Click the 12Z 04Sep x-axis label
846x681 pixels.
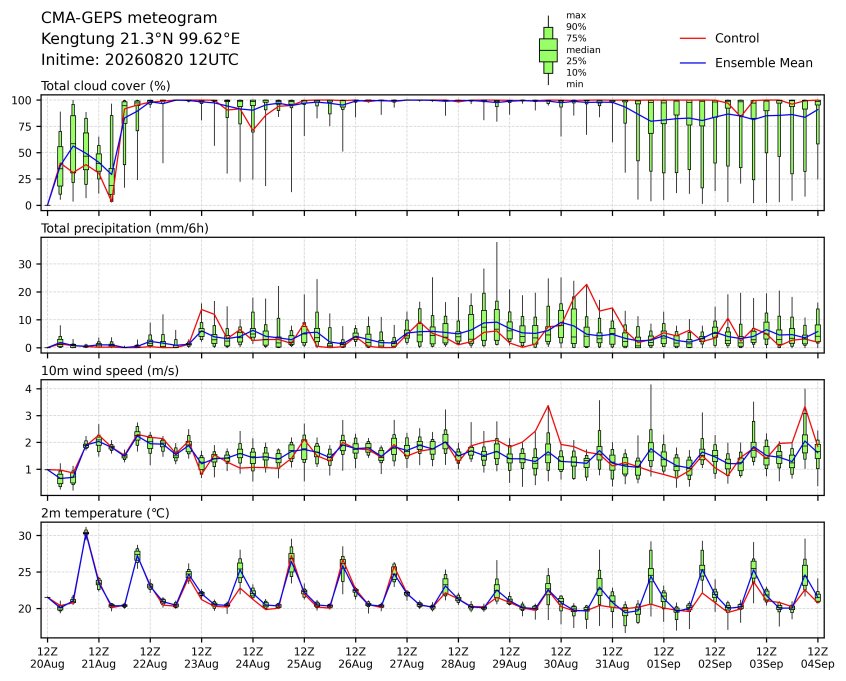(818, 658)
